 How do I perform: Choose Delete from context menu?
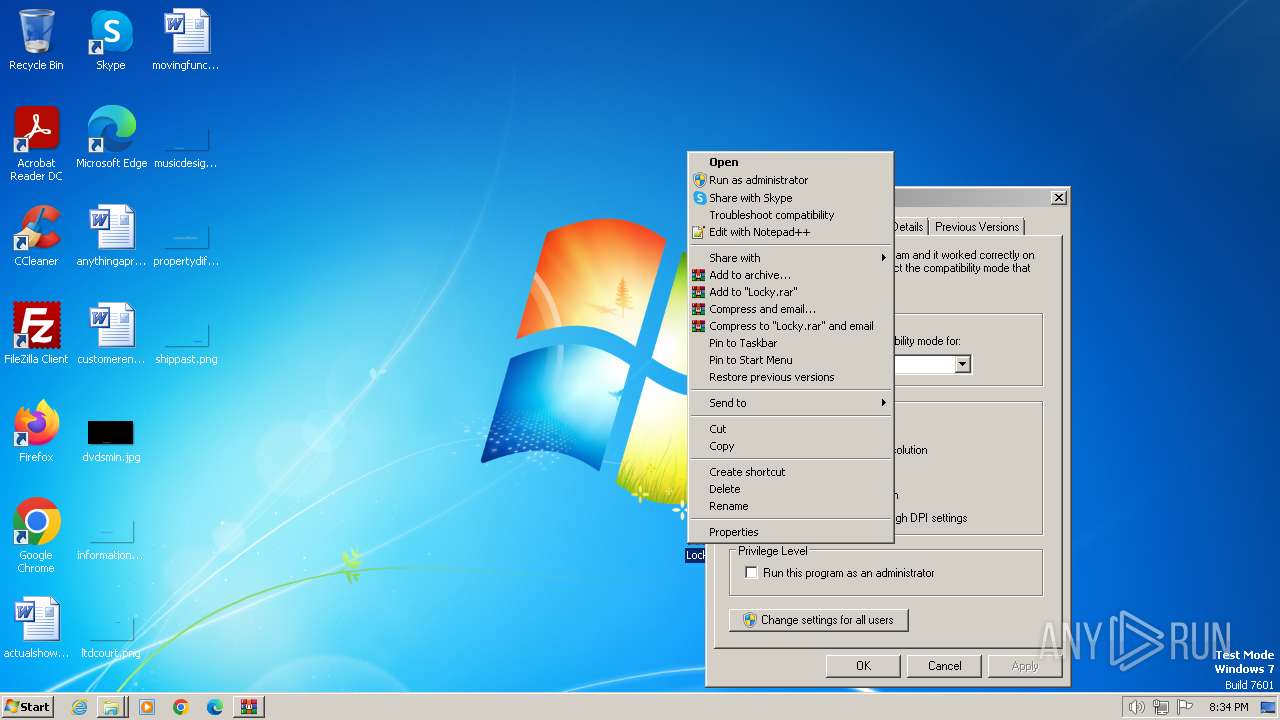pyautogui.click(x=790, y=489)
